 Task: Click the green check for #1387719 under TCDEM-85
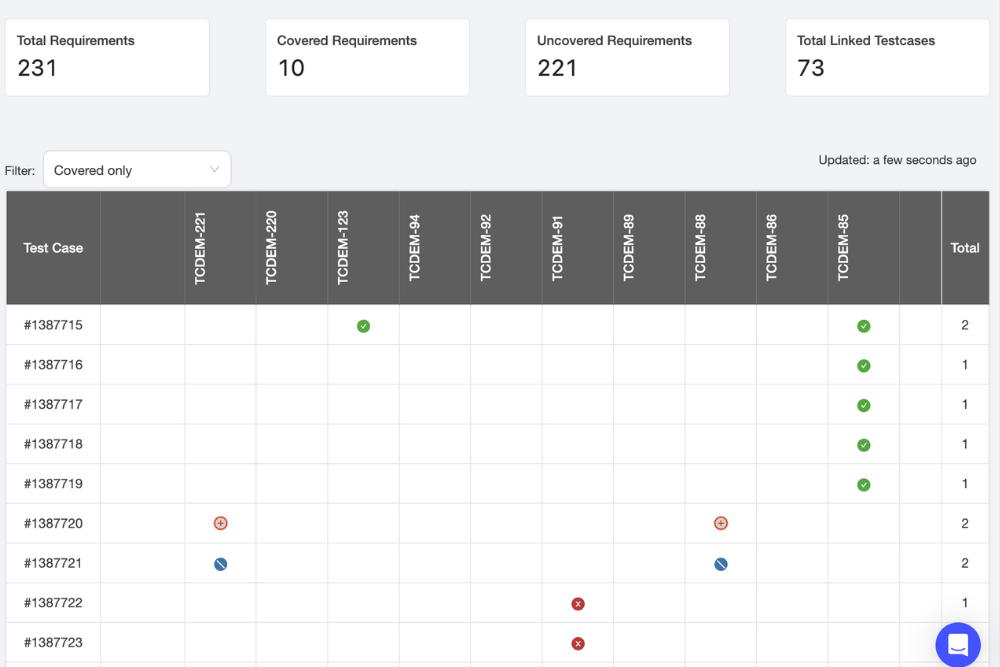[863, 484]
